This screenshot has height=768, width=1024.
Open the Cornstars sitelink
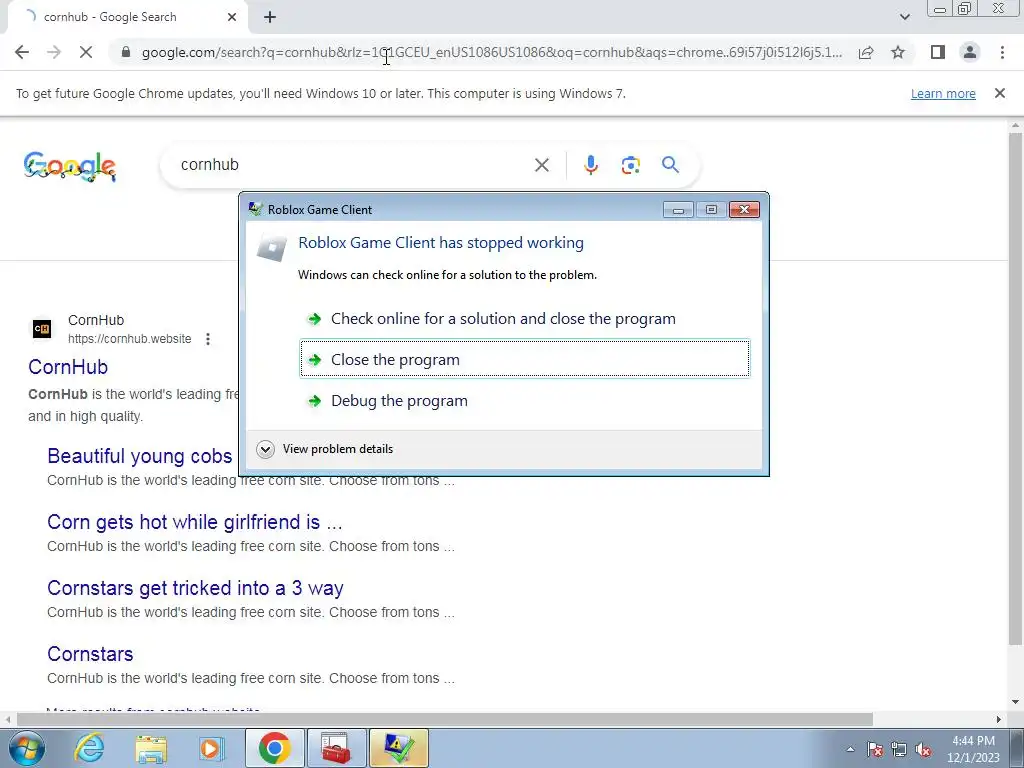[90, 654]
